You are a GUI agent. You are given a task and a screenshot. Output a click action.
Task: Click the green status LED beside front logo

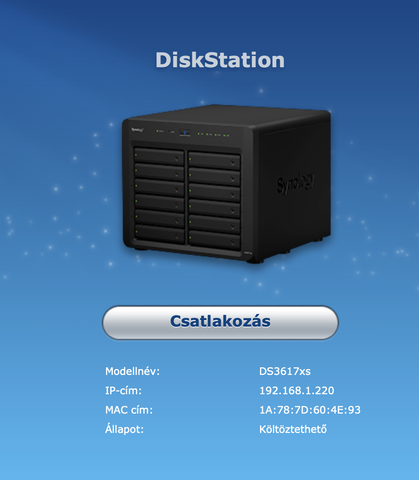(158, 131)
